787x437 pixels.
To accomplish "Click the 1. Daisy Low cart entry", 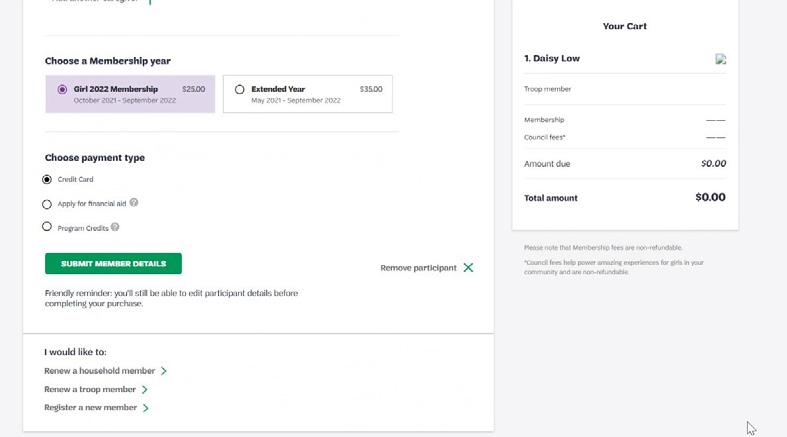I will pyautogui.click(x=552, y=58).
